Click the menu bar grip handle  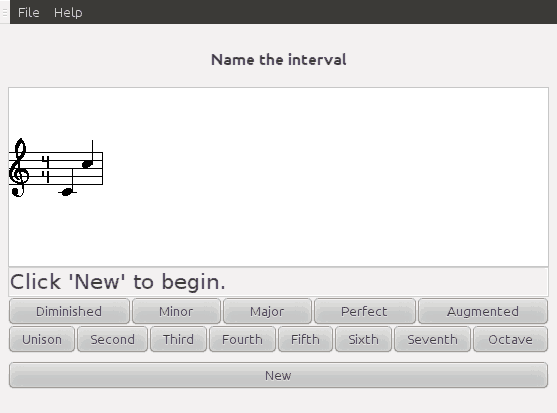tap(5, 12)
